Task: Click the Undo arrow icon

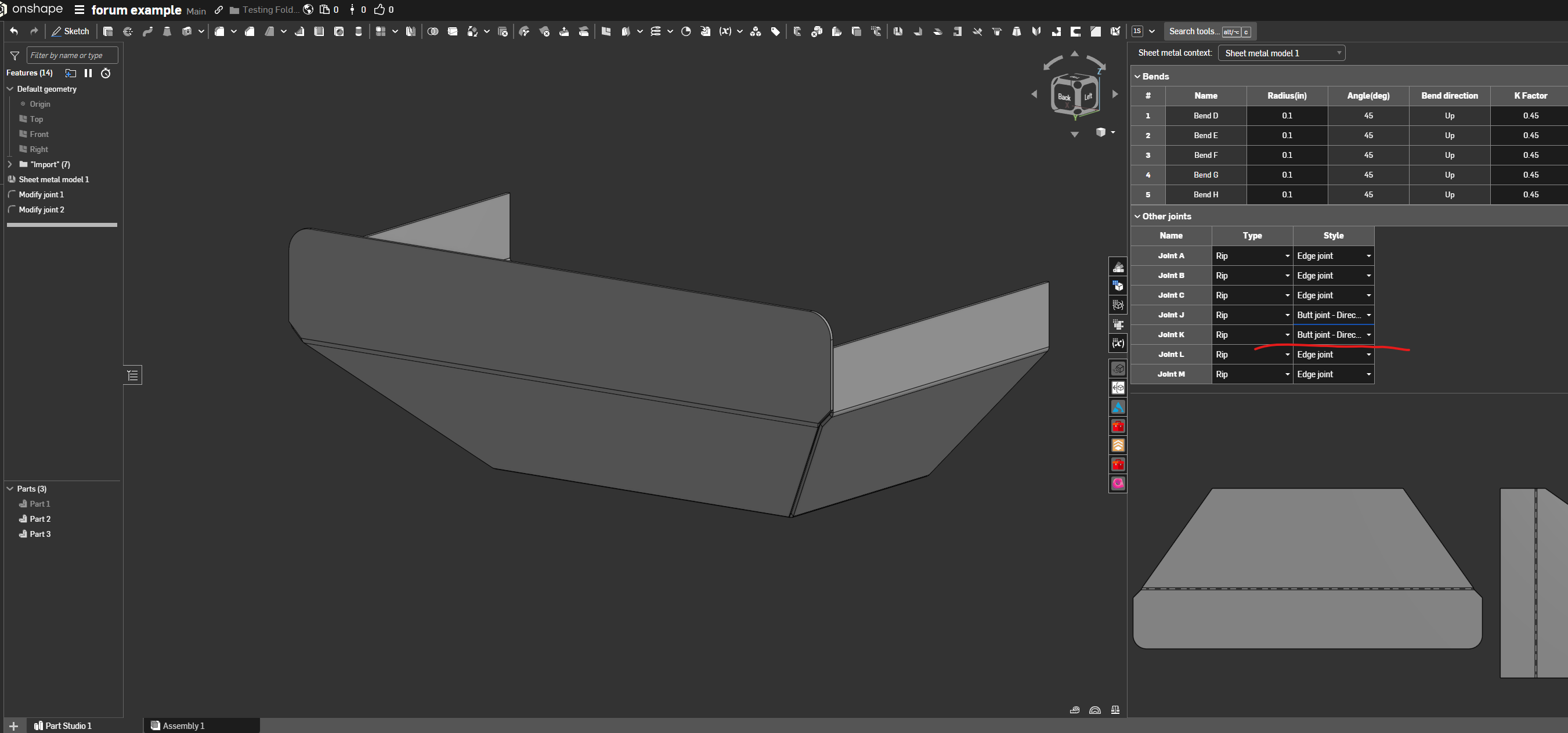Action: click(14, 31)
